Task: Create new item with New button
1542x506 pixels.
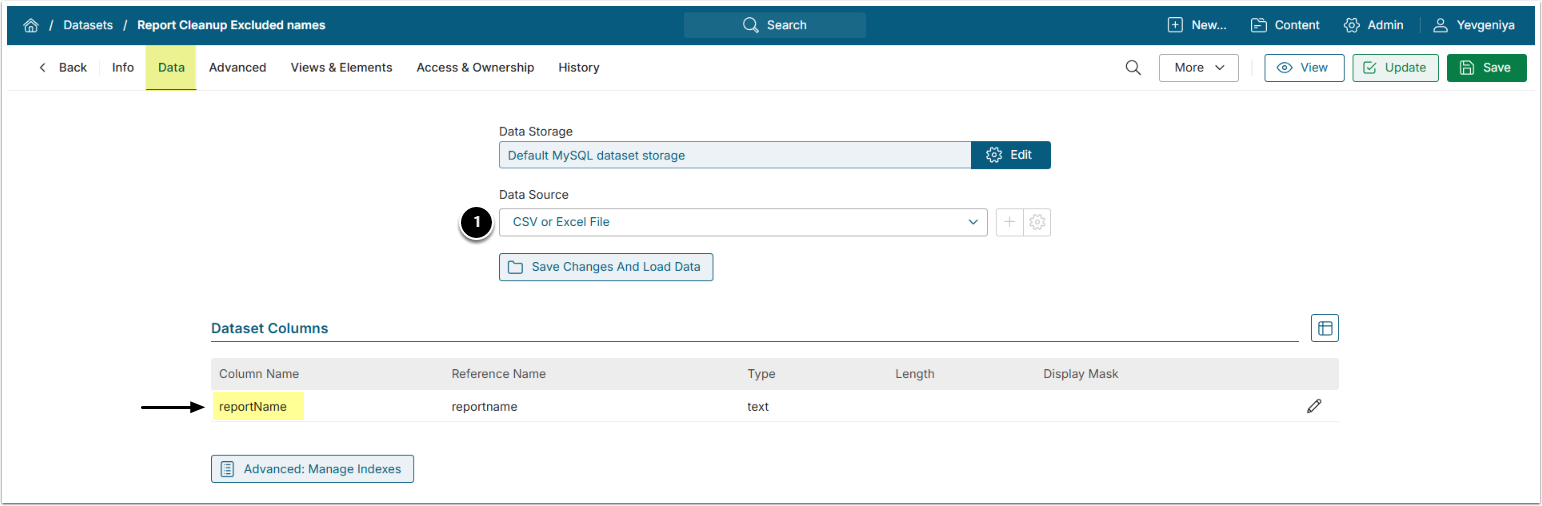Action: tap(1197, 25)
